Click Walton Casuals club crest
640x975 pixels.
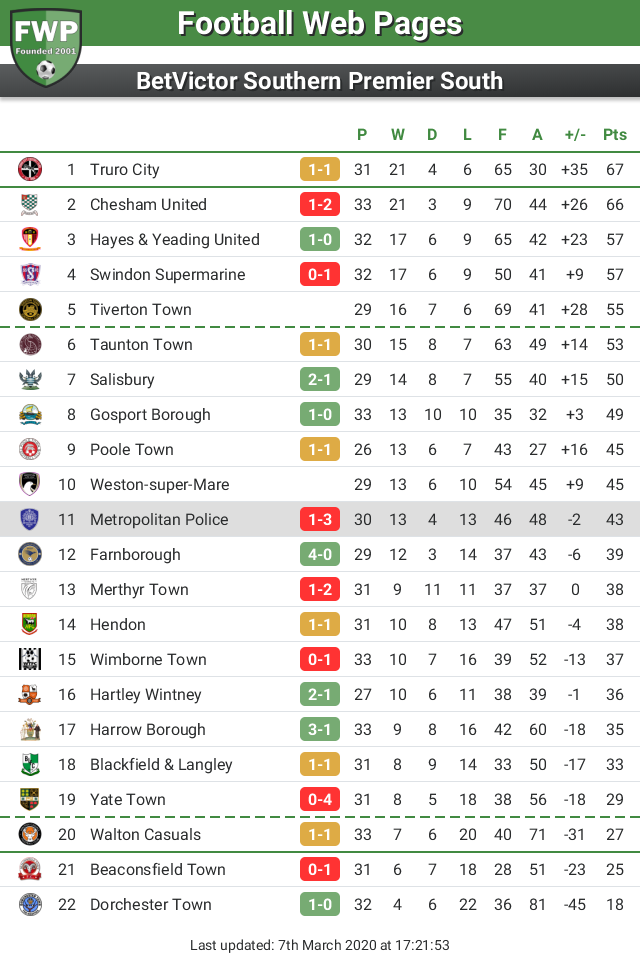click(x=30, y=834)
